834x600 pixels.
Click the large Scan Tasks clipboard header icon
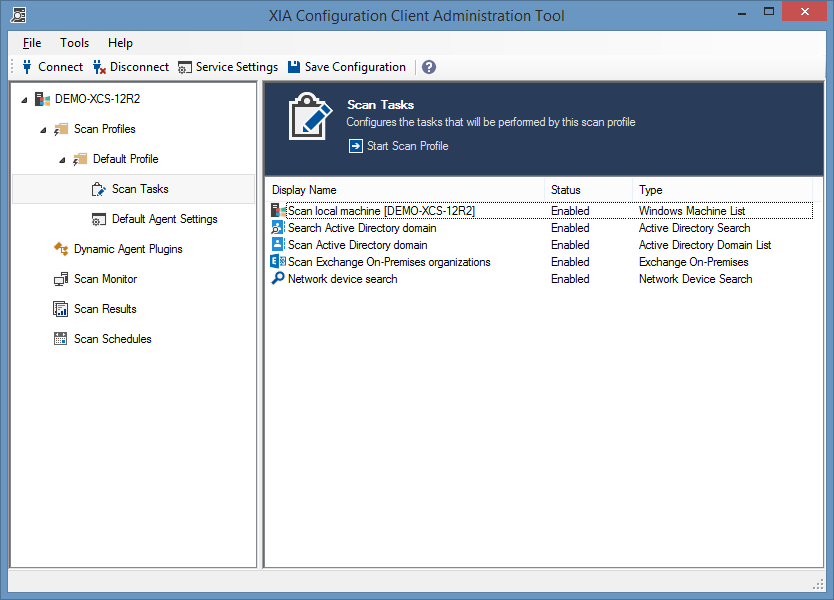[310, 116]
